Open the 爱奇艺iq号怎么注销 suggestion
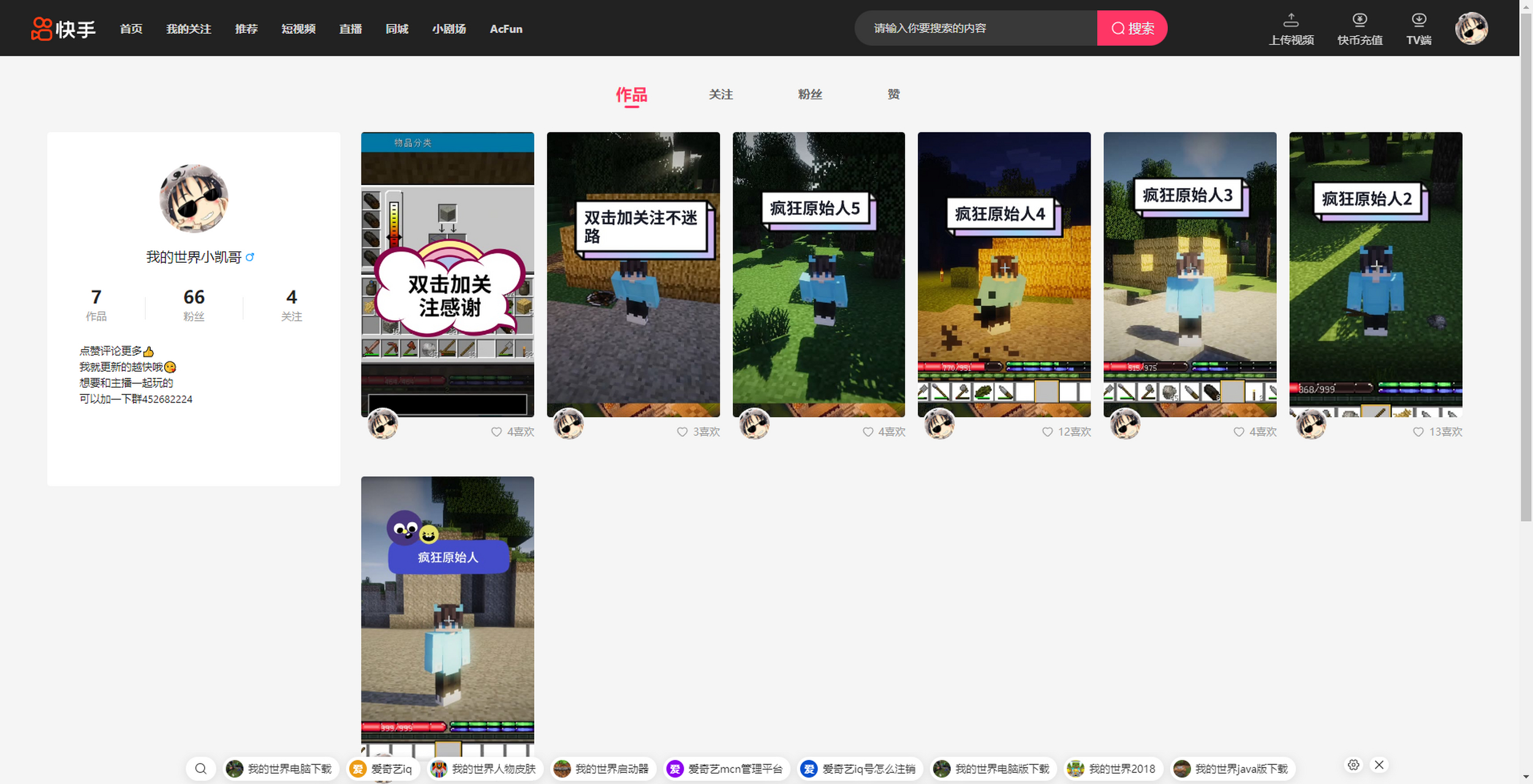1533x784 pixels. 860,769
